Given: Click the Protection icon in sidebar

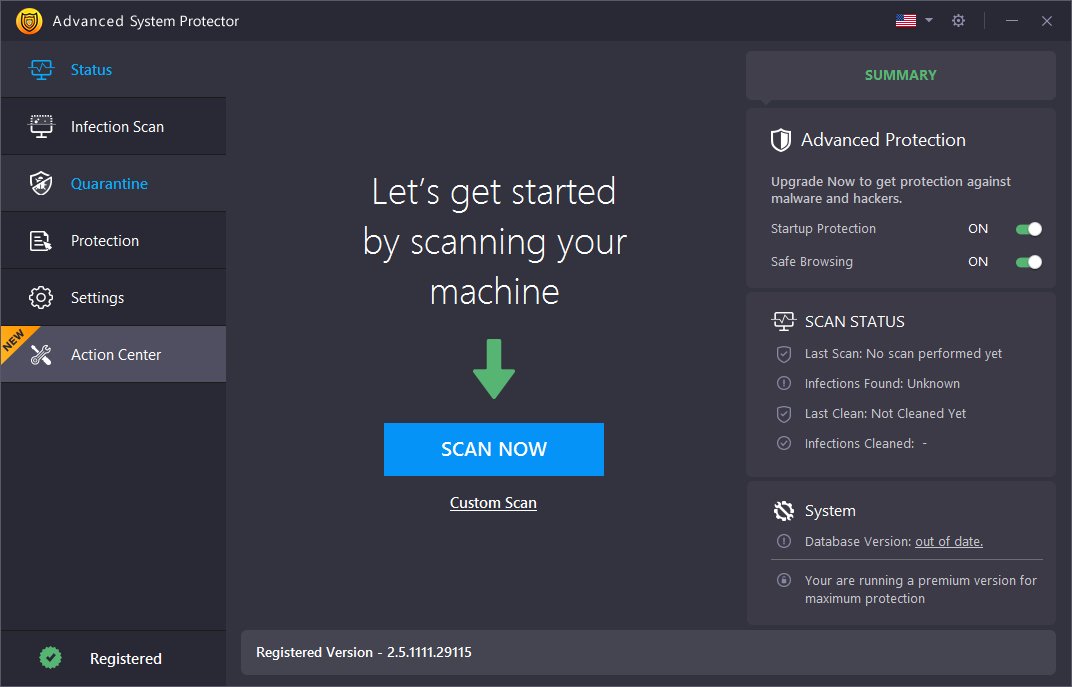Looking at the screenshot, I should click(41, 241).
